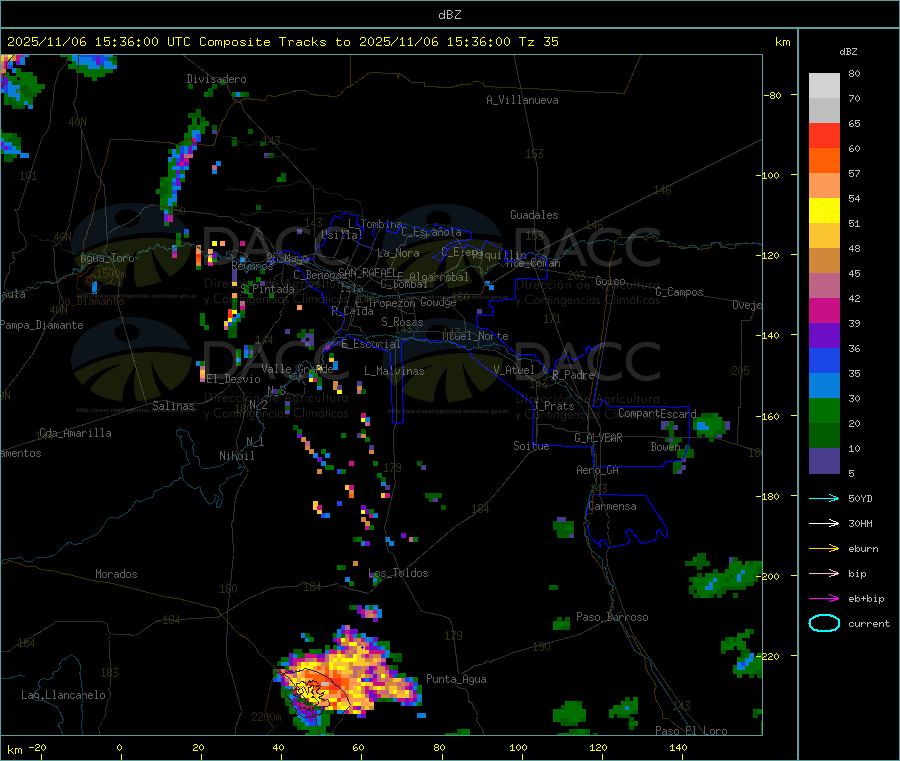Click the composite tracks timestamp header text
The width and height of the screenshot is (900, 761).
click(283, 42)
